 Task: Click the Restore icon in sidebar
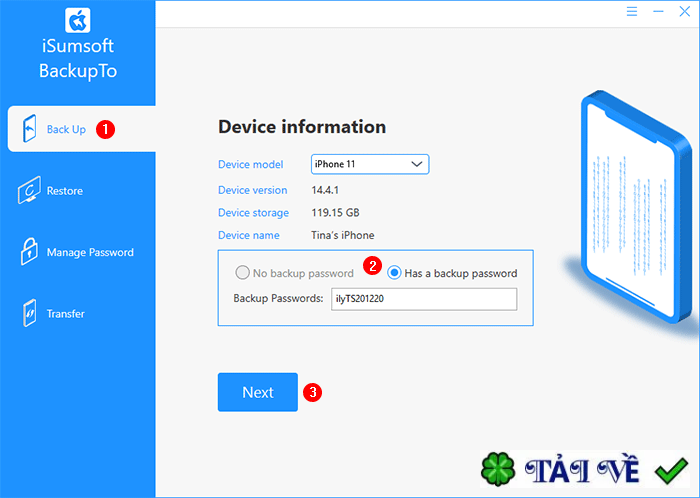pyautogui.click(x=29, y=190)
